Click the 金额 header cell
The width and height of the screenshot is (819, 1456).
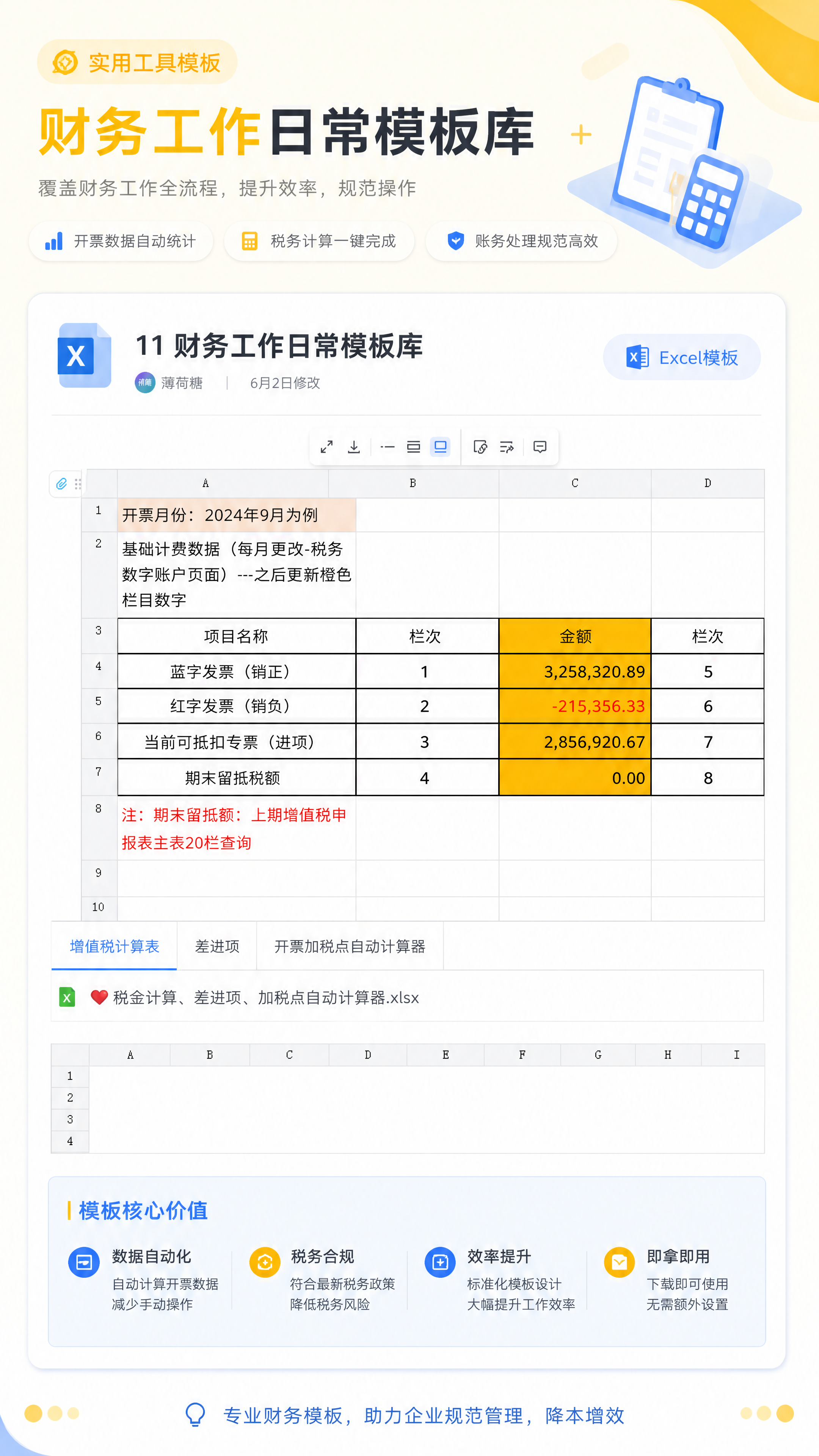(x=575, y=637)
